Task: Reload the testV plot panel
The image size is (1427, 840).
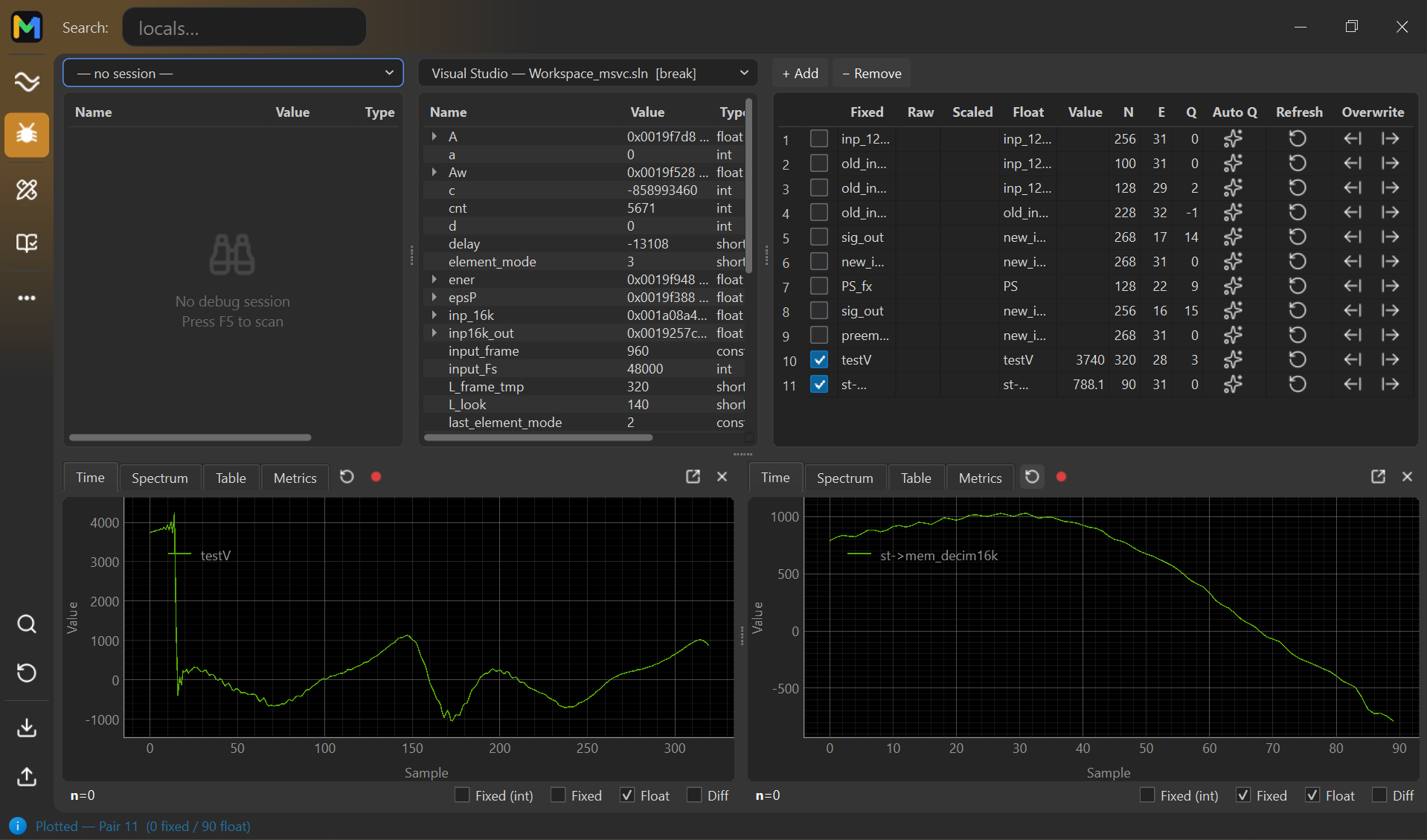Action: (347, 477)
